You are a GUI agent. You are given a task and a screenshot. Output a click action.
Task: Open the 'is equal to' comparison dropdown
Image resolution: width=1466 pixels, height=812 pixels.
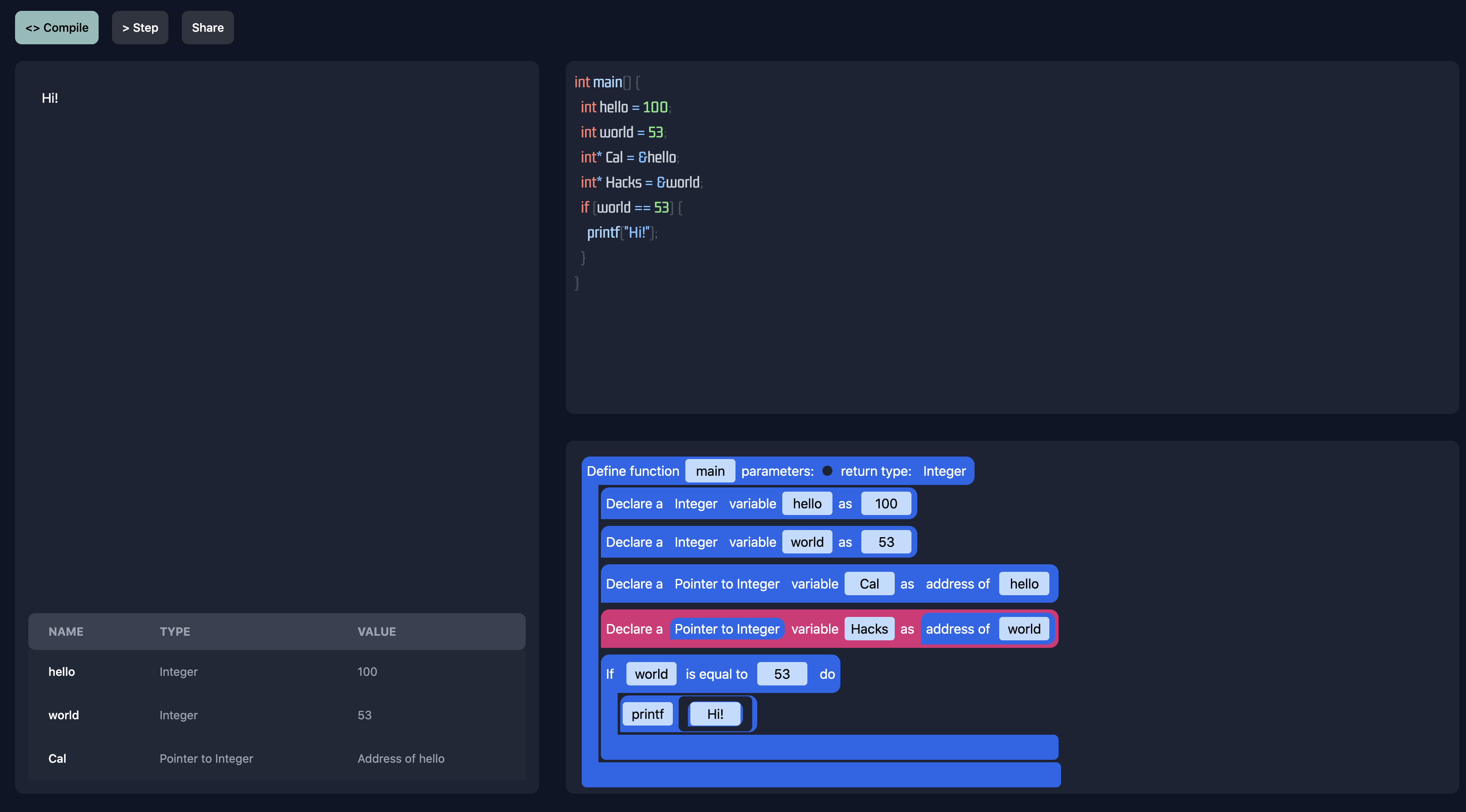click(716, 674)
